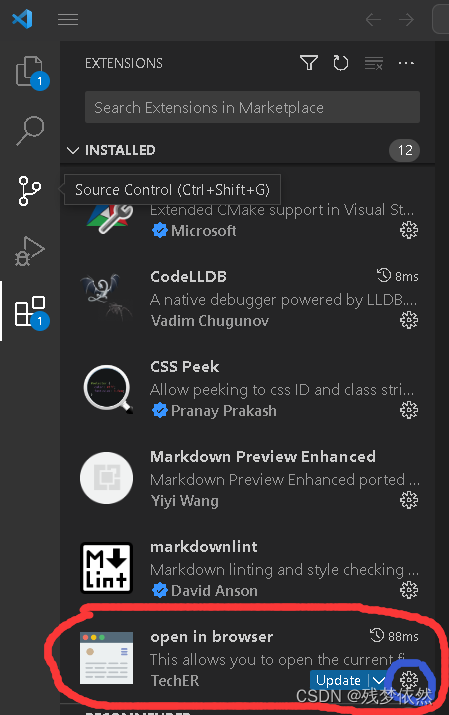Open Views and More Actions ellipsis
This screenshot has height=715, width=449.
tap(406, 63)
